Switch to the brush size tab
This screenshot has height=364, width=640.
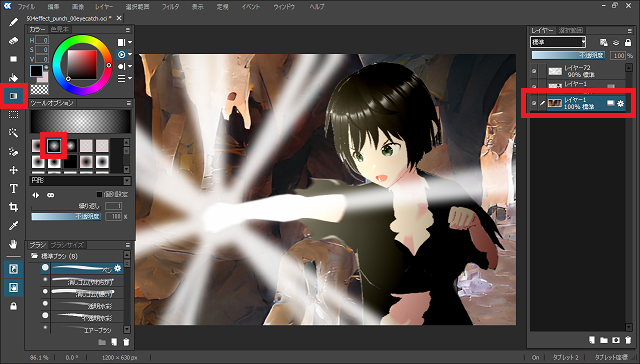(x=67, y=245)
